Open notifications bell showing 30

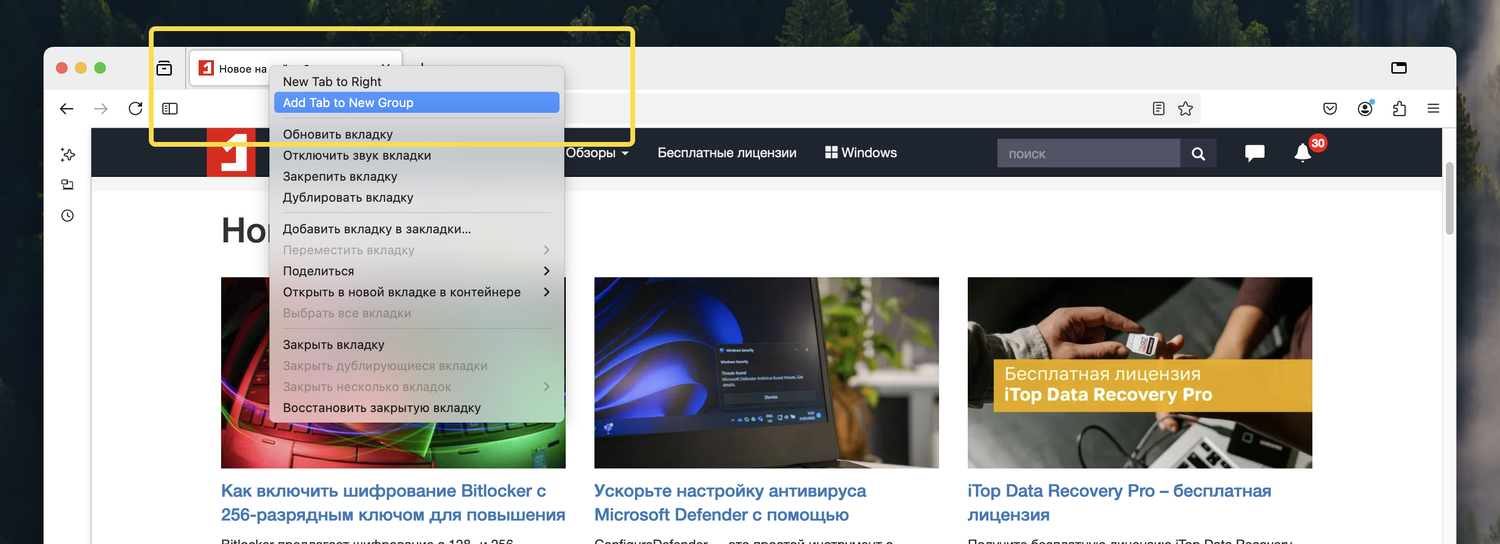coord(1303,153)
